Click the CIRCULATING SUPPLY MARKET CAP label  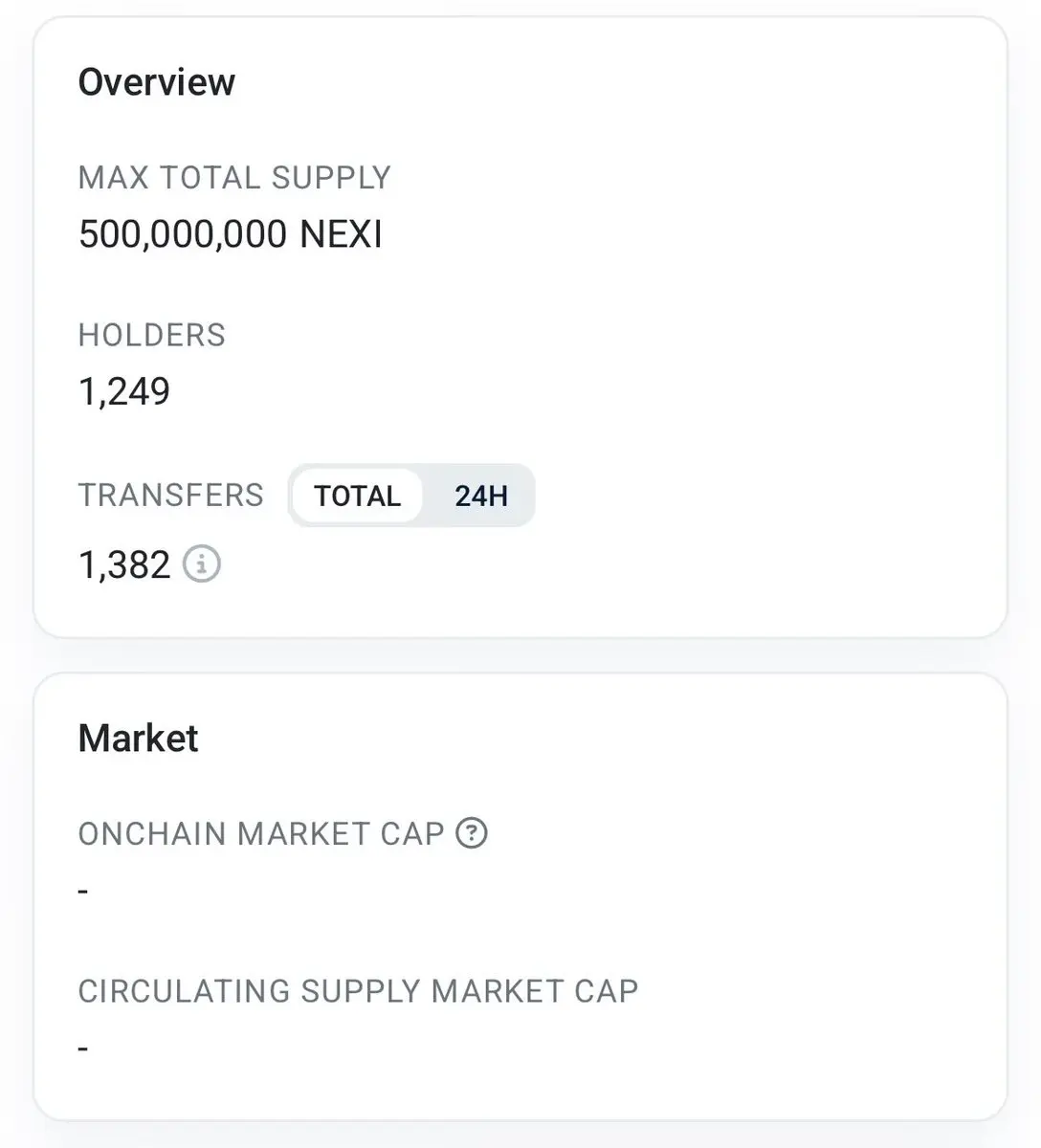tap(358, 991)
